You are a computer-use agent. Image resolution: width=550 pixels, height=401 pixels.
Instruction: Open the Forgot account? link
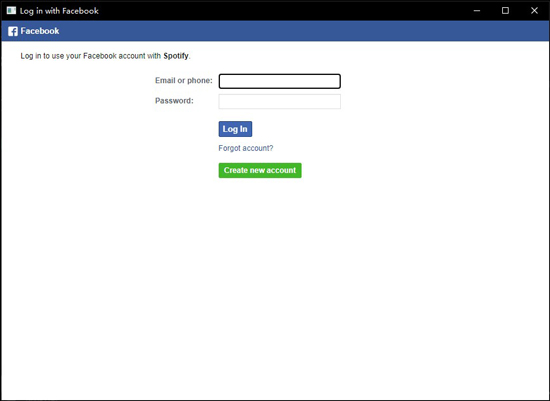point(246,148)
